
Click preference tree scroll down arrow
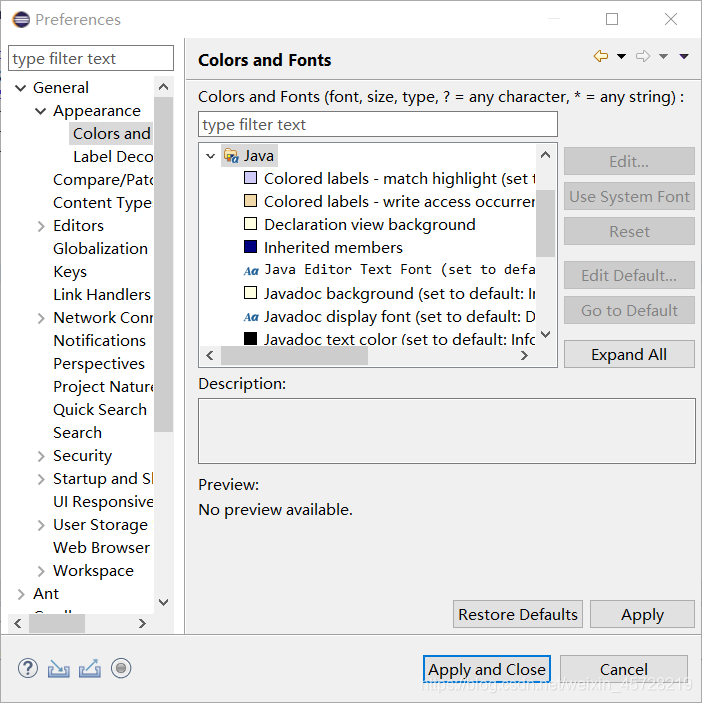pyautogui.click(x=164, y=602)
